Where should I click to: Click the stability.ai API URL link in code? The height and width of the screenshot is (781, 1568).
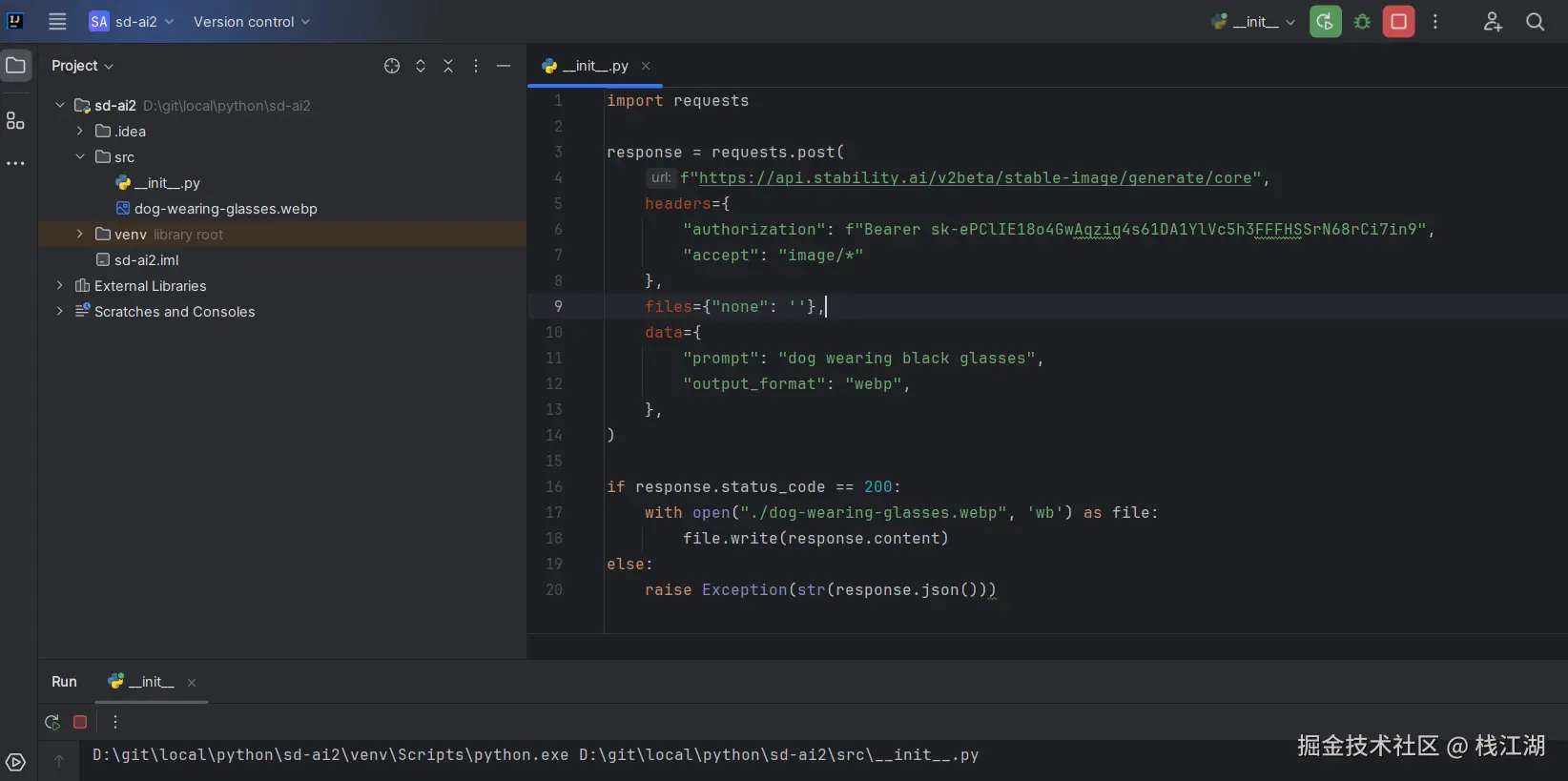[x=975, y=177]
